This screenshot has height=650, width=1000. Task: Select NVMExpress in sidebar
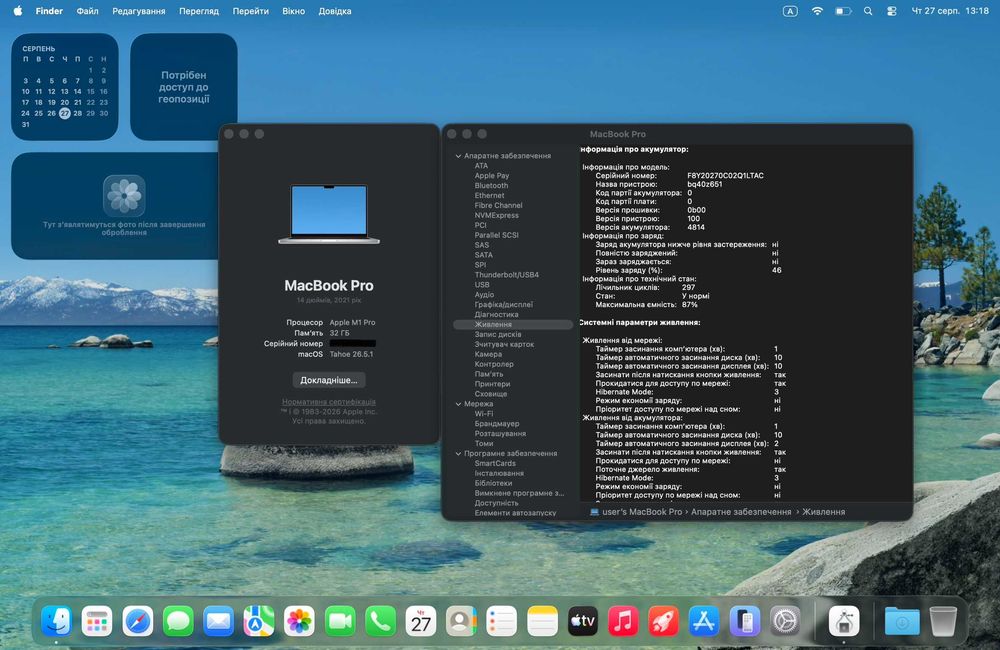coord(496,216)
